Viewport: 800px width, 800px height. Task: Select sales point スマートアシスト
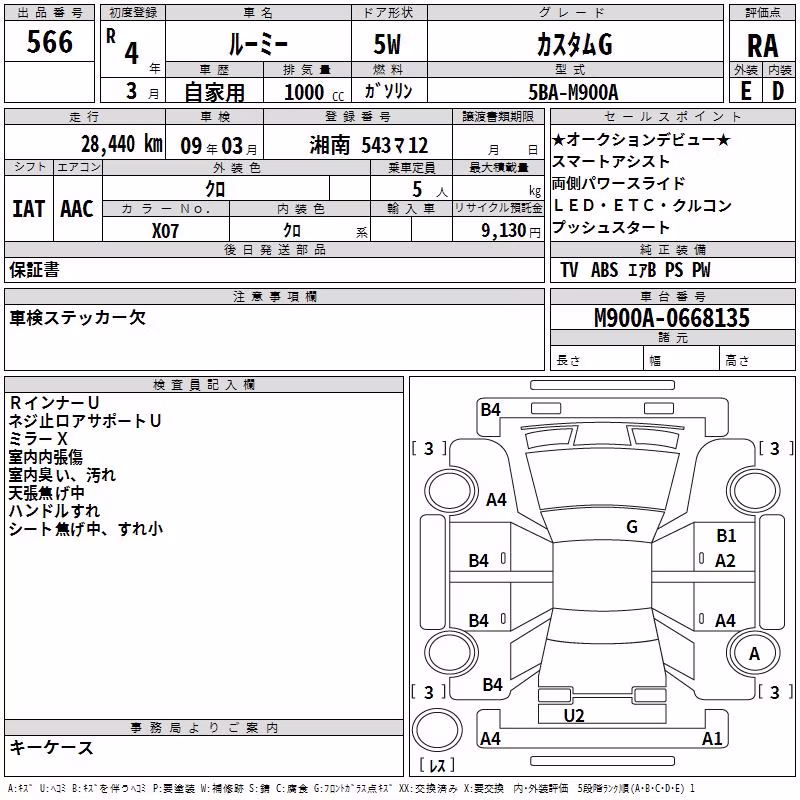[x=611, y=162]
